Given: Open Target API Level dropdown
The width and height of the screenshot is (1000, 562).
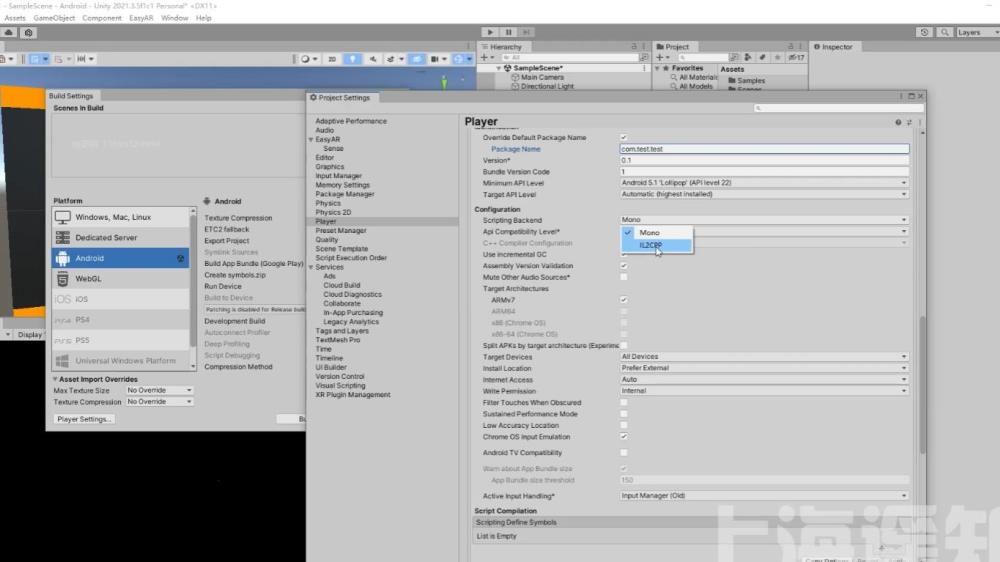Looking at the screenshot, I should [x=764, y=195].
